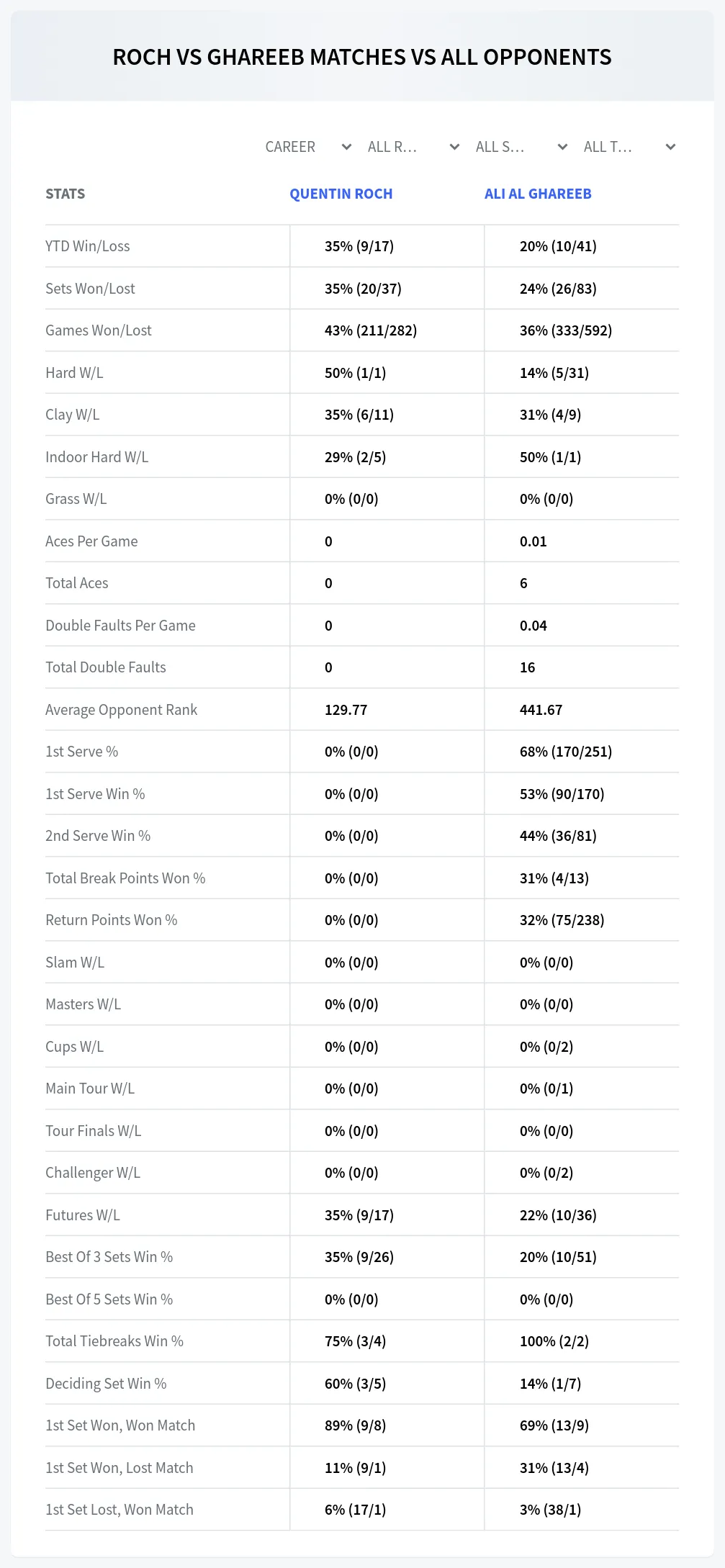
Task: Click the Futures W/L row label
Action: pyautogui.click(x=83, y=1215)
